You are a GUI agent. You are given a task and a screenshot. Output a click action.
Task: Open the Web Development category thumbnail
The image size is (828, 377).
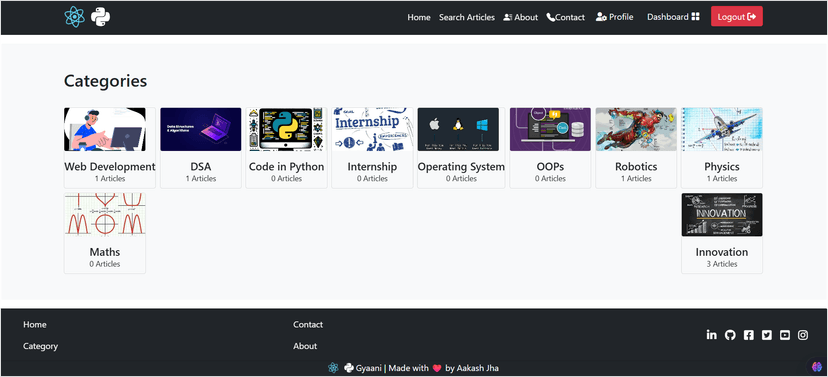pyautogui.click(x=105, y=129)
